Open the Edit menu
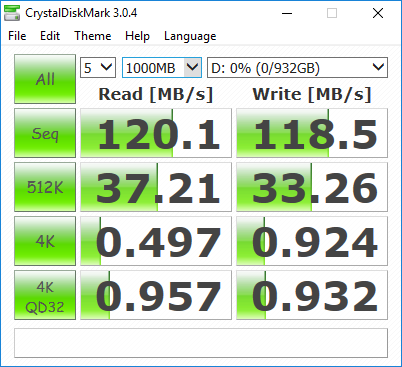Viewport: 402px width, 367px height. [x=50, y=36]
